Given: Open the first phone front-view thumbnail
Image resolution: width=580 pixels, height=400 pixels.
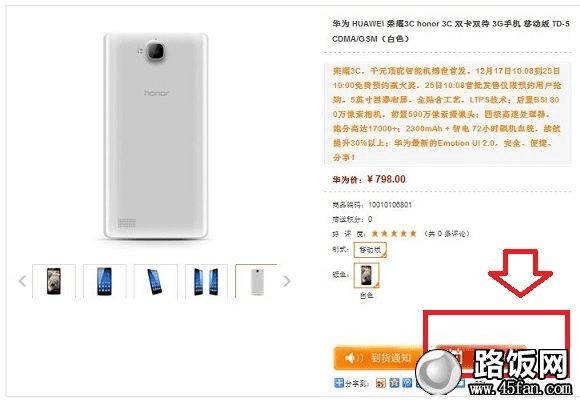Looking at the screenshot, I should [x=54, y=281].
